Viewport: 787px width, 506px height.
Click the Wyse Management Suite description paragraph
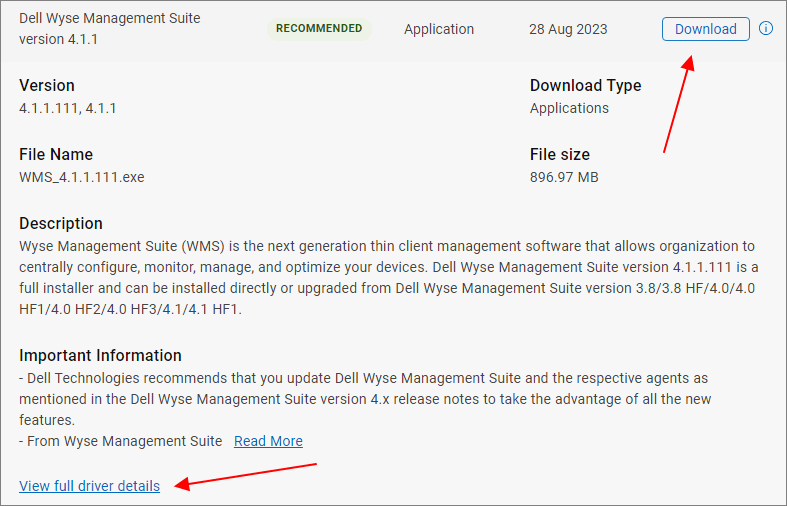pos(387,277)
